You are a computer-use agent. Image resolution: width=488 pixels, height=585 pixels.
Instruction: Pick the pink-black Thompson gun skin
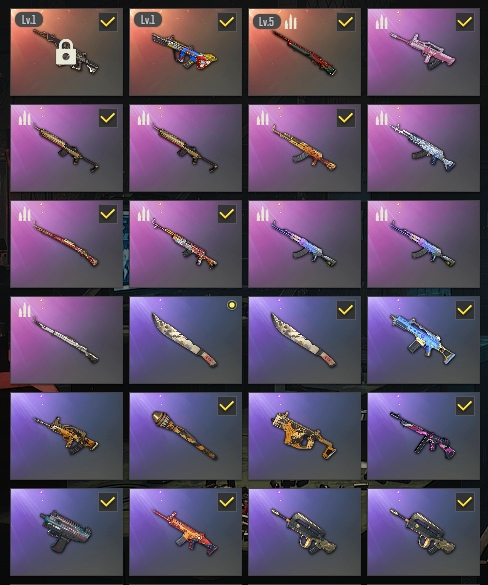(x=423, y=436)
